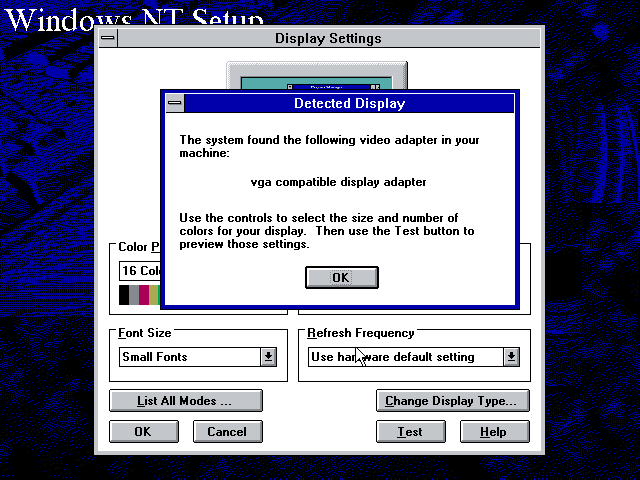640x480 pixels.
Task: Click the List All Modes button
Action: pos(186,401)
